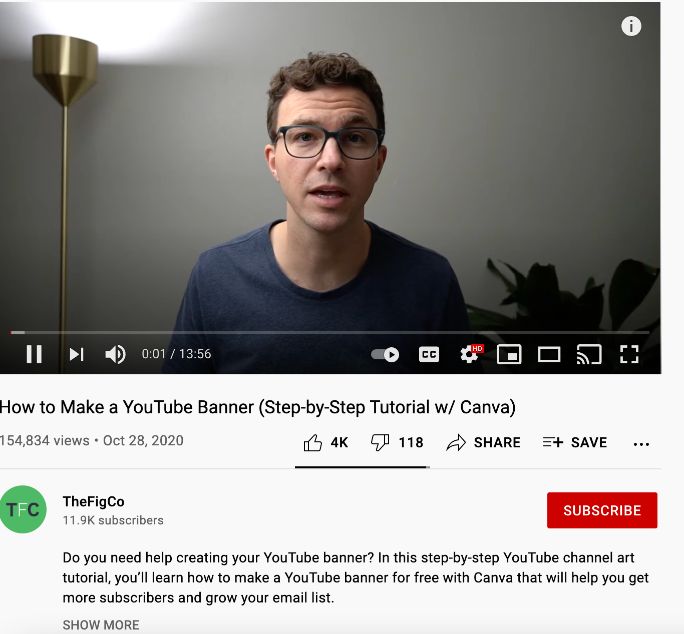684x634 pixels.
Task: Subscribe to TheFigCo channel
Action: click(602, 510)
